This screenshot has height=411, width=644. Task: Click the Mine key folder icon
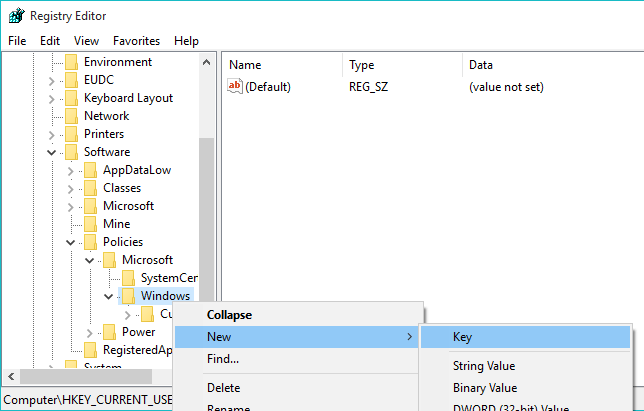90,224
